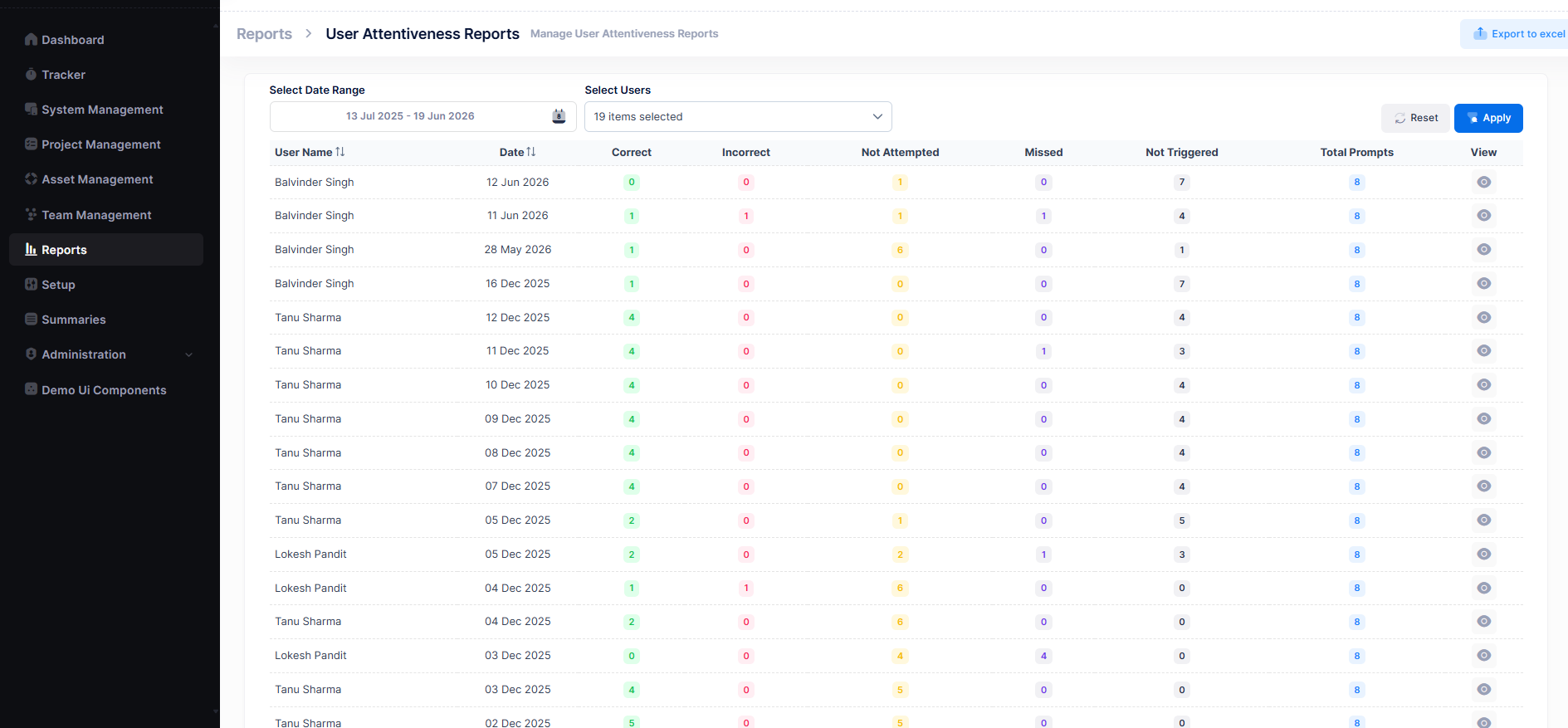The height and width of the screenshot is (728, 1568).
Task: Click the Reports breadcrumb link
Action: [x=264, y=34]
